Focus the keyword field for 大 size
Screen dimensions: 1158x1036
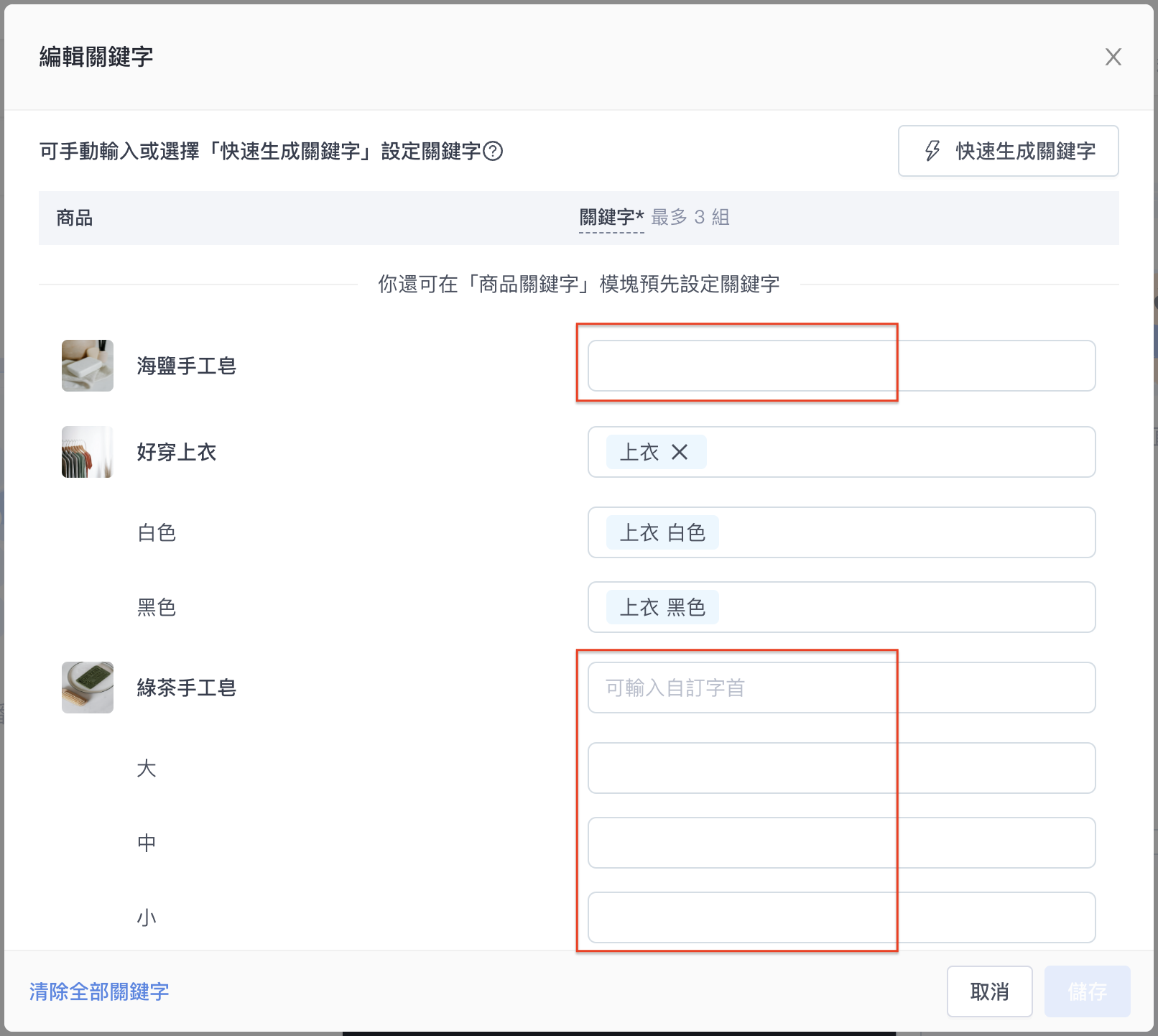tap(841, 768)
